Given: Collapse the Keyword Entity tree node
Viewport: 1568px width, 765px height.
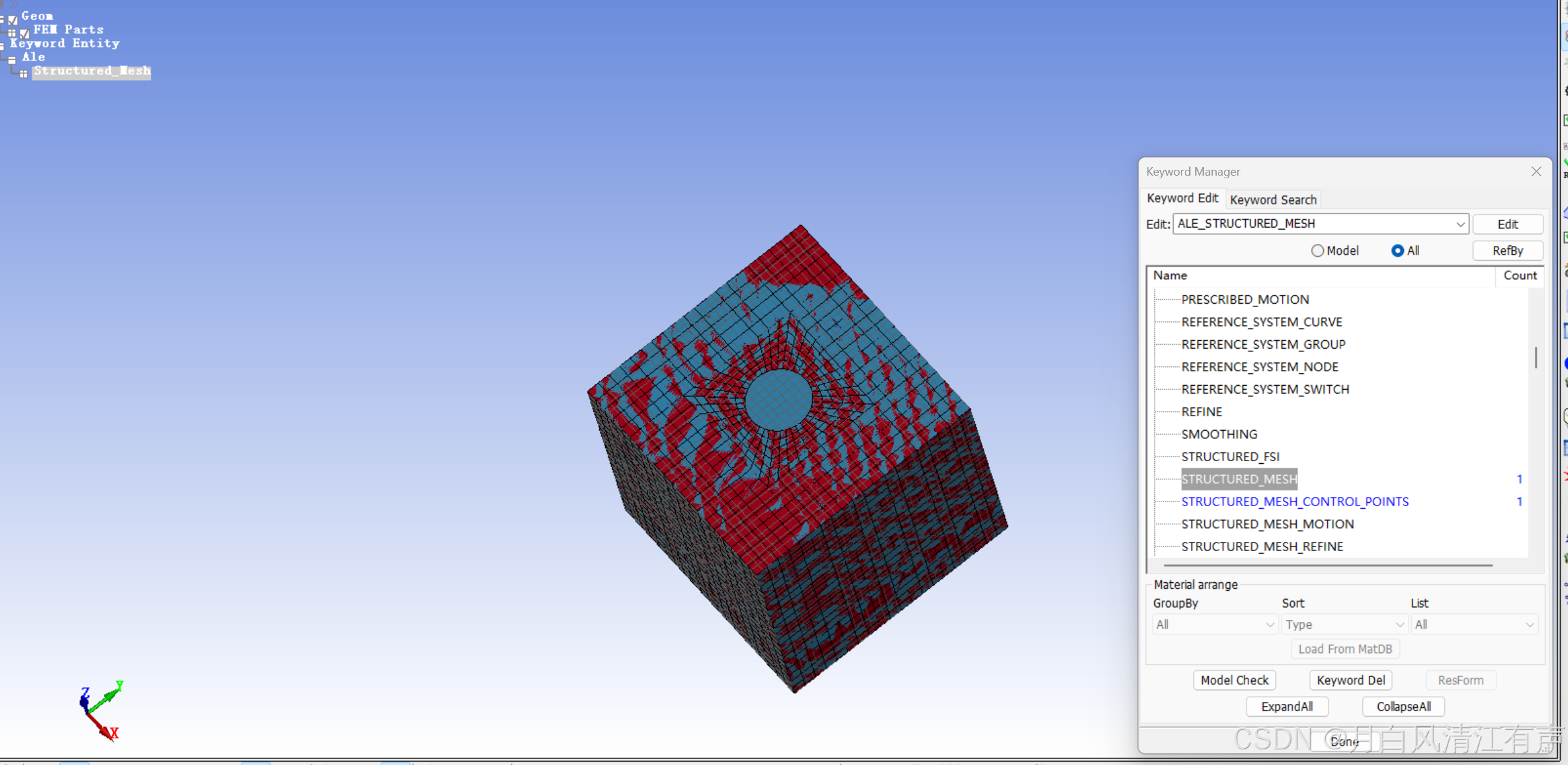Looking at the screenshot, I should pyautogui.click(x=2, y=46).
